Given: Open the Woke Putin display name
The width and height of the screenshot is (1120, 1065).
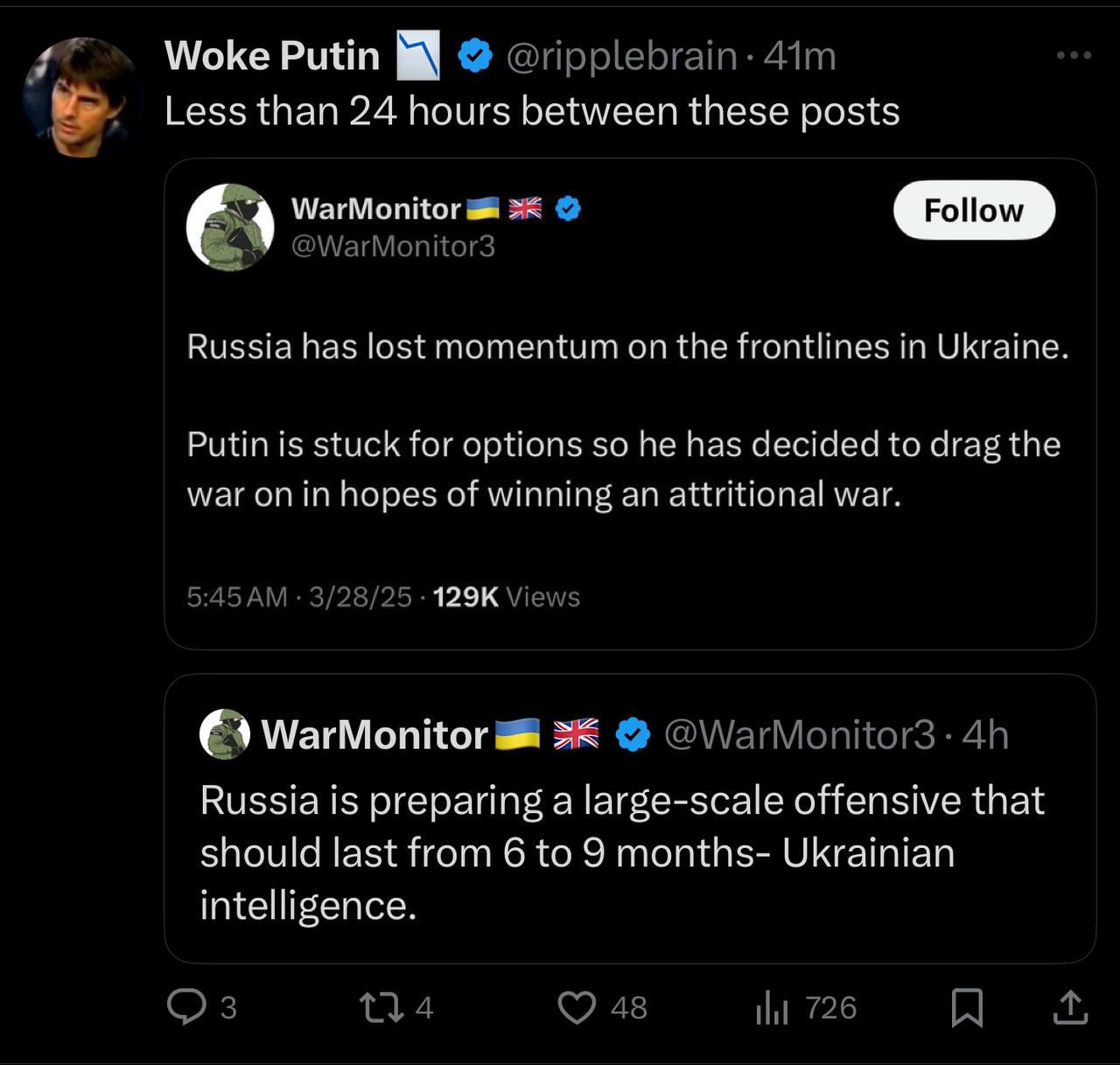Looking at the screenshot, I should point(271,56).
